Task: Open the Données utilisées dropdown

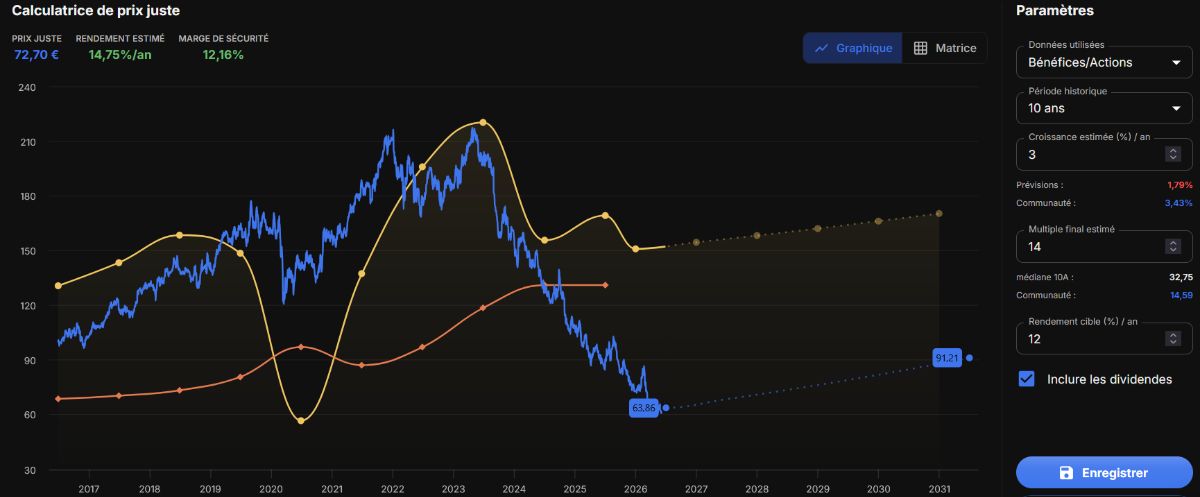Action: pyautogui.click(x=1104, y=63)
